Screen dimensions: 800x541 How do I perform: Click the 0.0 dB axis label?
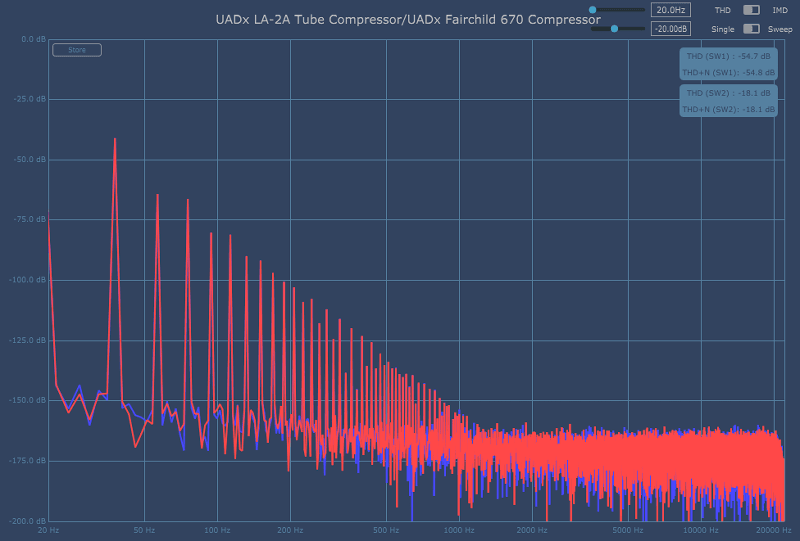point(34,39)
